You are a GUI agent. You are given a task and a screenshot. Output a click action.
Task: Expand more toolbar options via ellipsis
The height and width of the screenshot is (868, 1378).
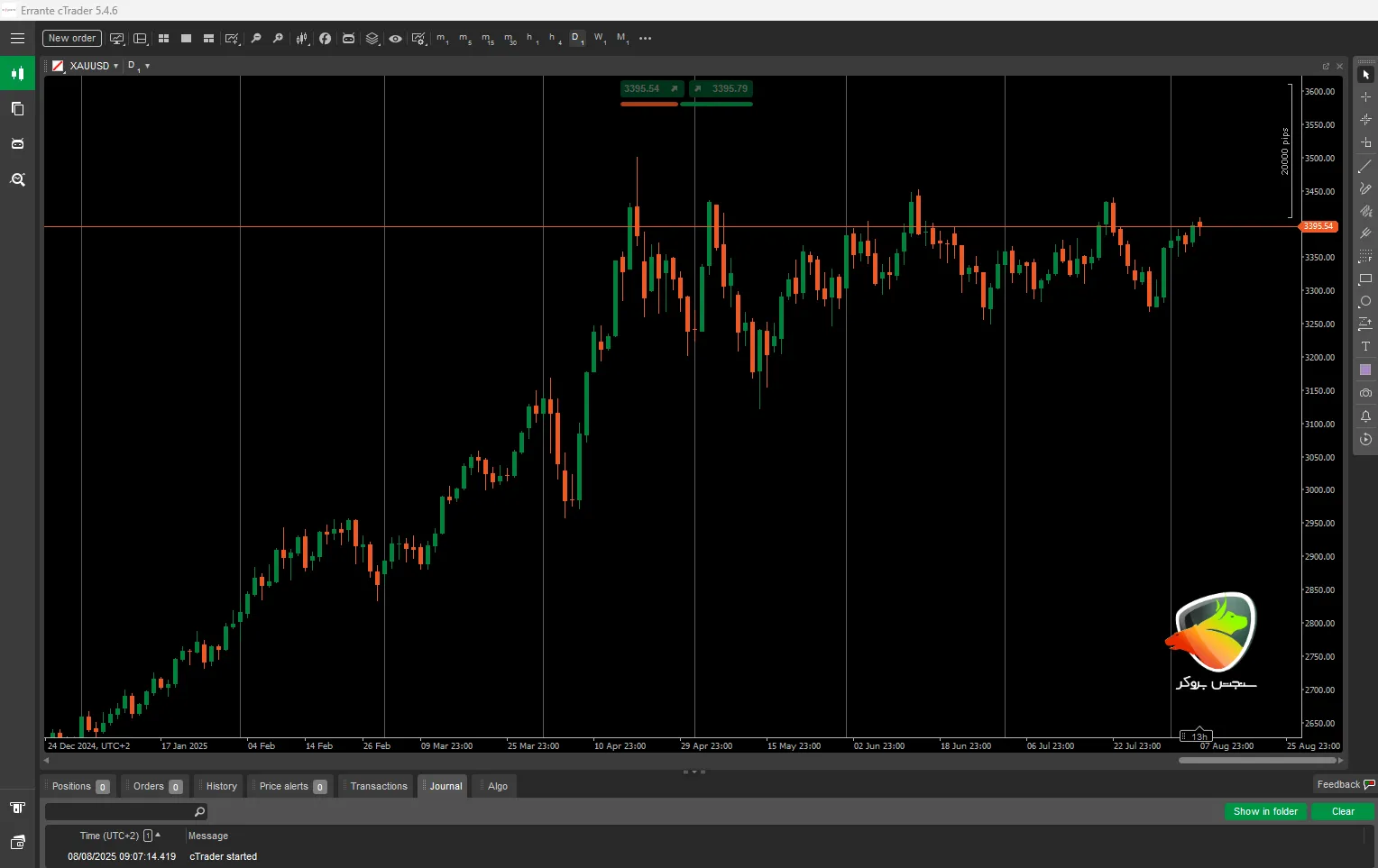645,39
